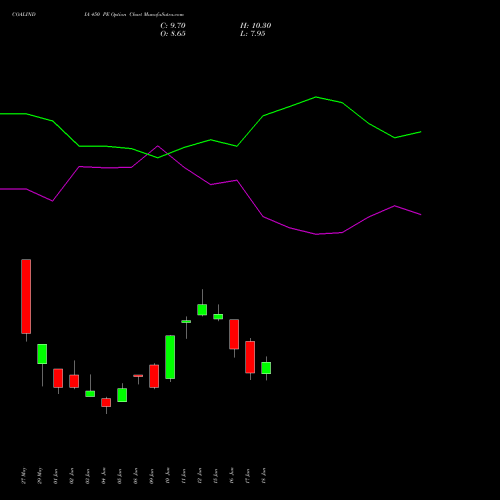Select the last green candlestick on the right
Image resolution: width=500 pixels, height=500 pixels.
click(x=266, y=368)
